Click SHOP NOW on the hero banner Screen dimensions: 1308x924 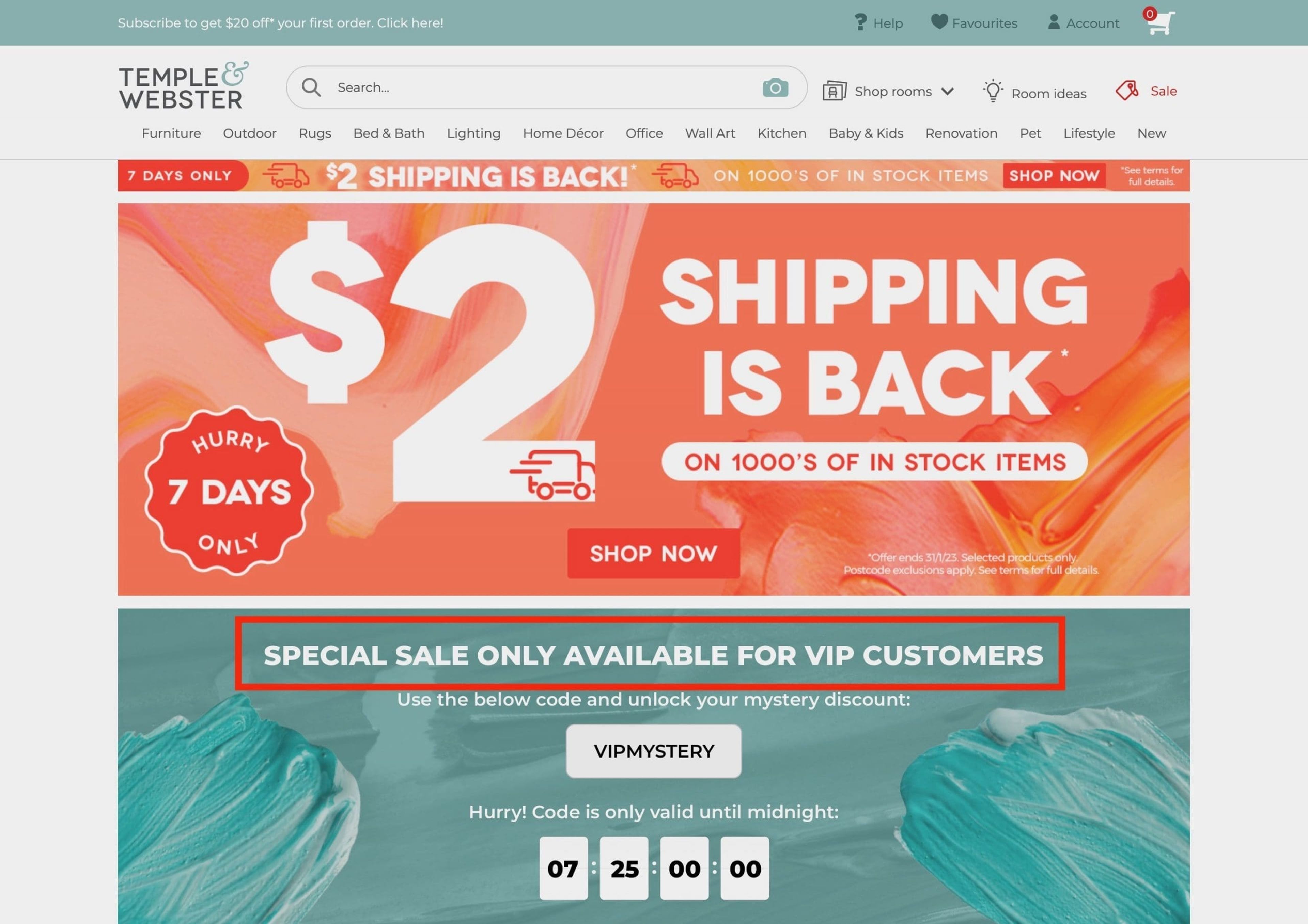[x=653, y=553]
